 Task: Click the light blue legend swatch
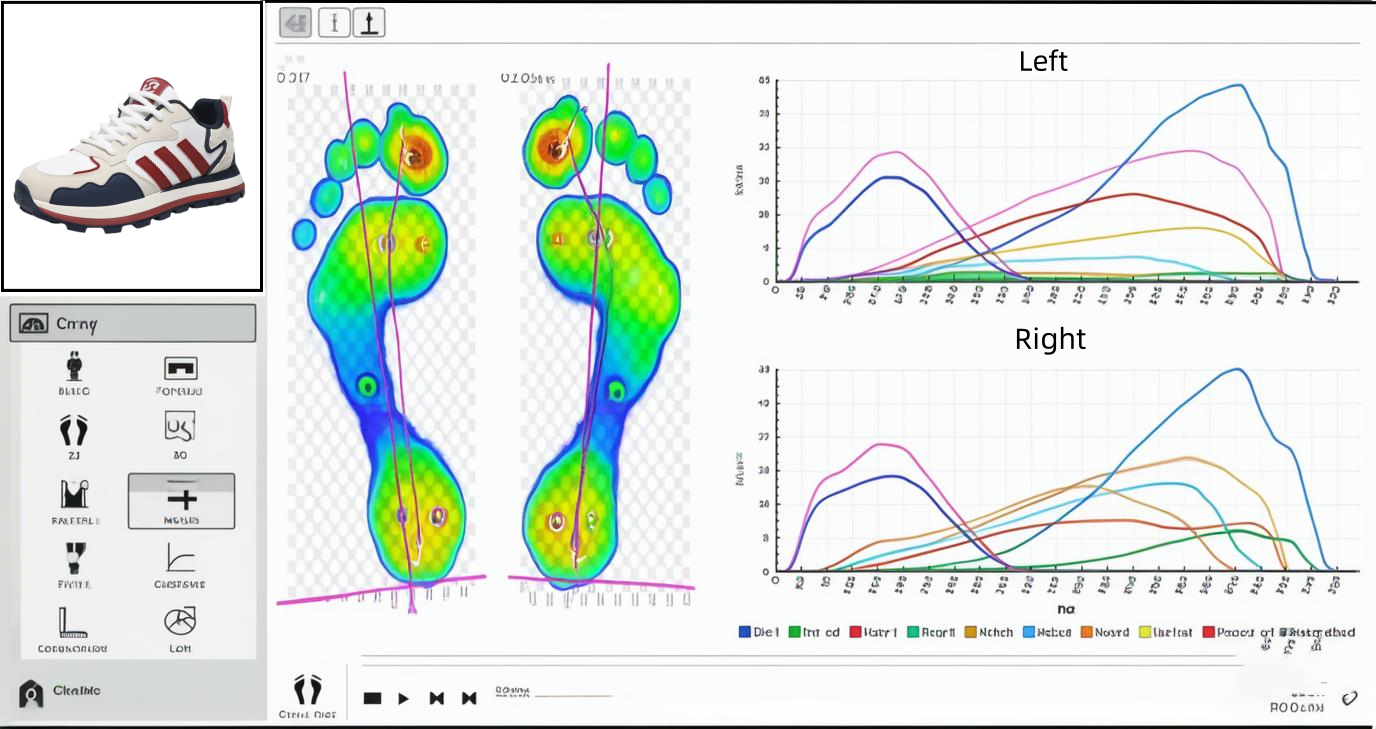click(x=1028, y=632)
